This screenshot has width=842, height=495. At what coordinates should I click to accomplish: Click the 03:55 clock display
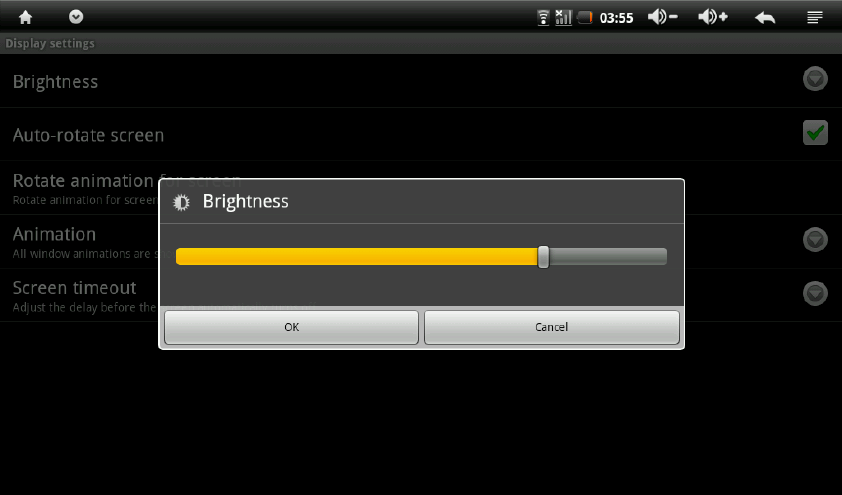(616, 18)
